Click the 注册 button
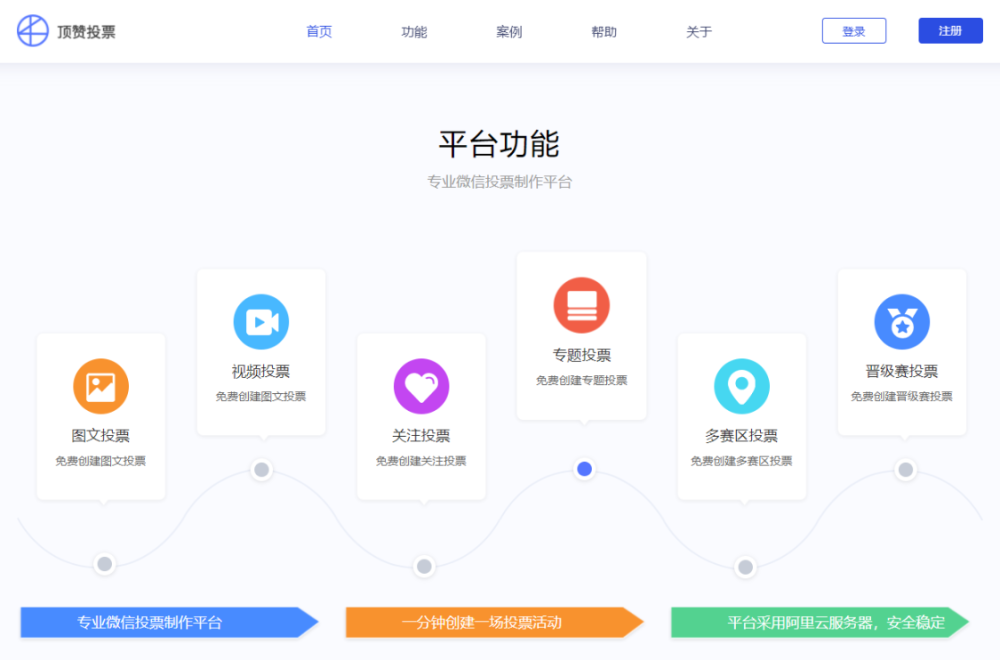 (x=950, y=31)
